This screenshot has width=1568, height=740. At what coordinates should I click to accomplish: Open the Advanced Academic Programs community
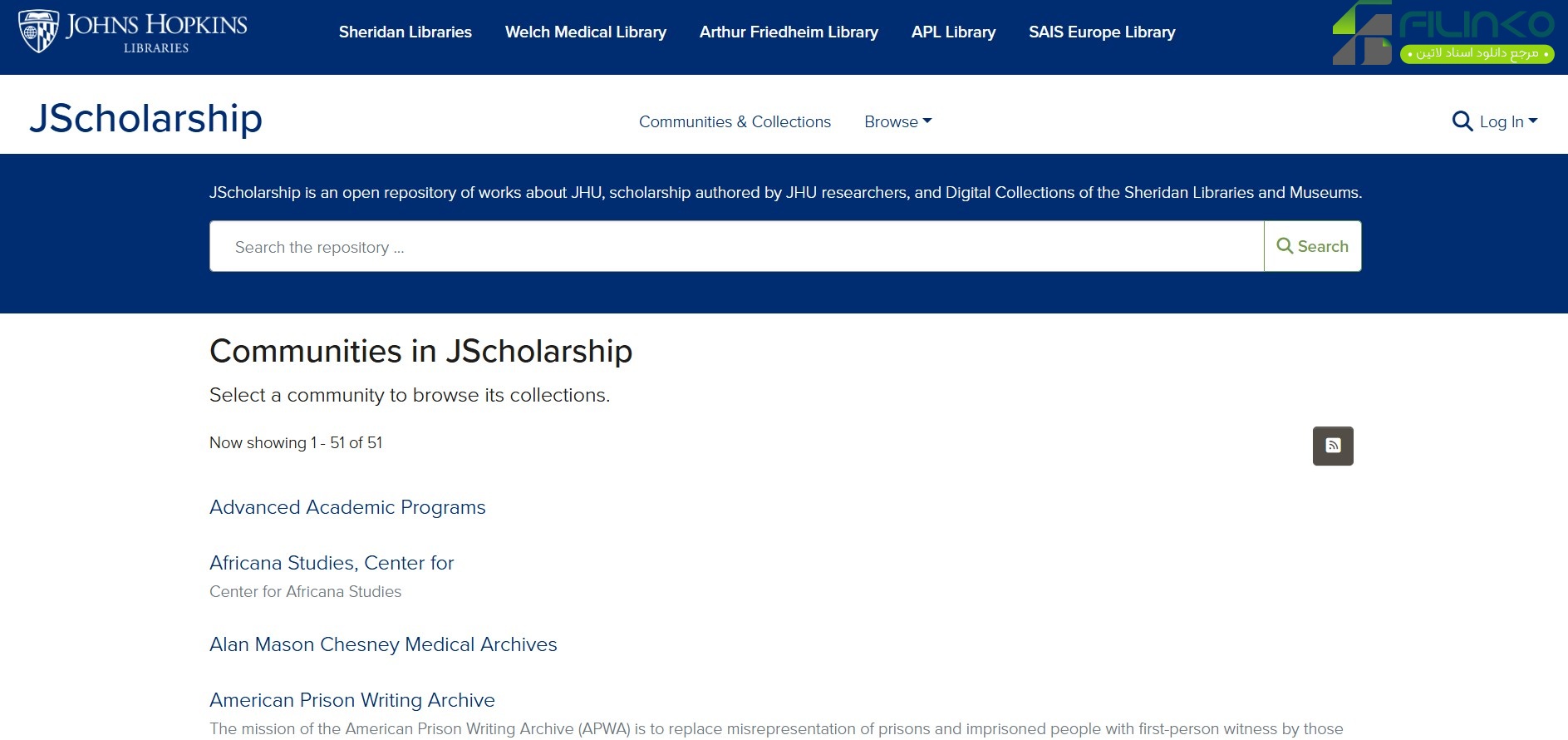[x=347, y=507]
